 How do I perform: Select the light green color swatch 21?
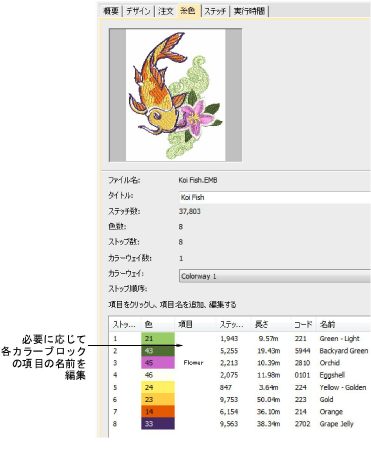pos(158,338)
